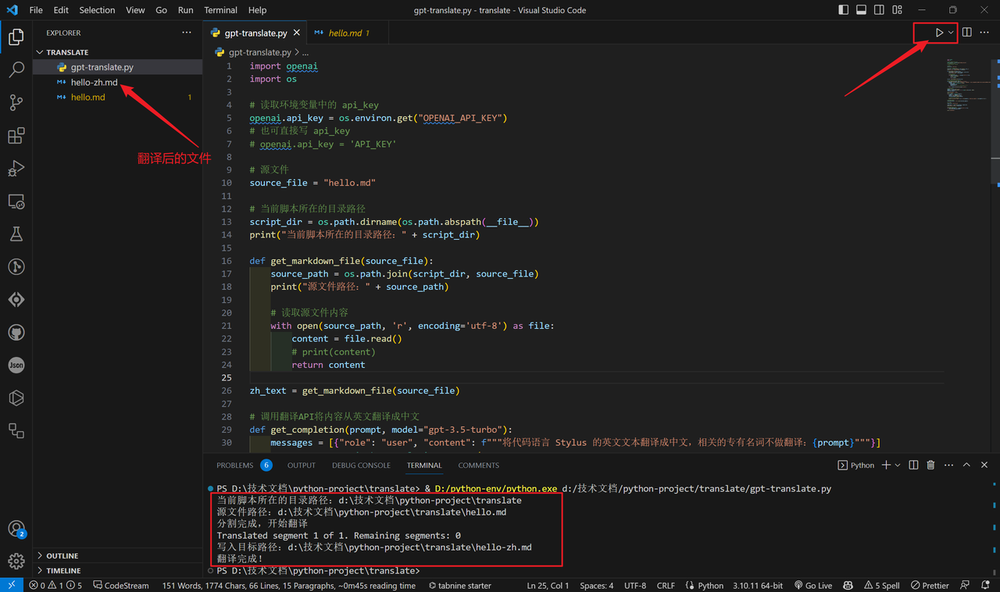Image resolution: width=1000 pixels, height=592 pixels.
Task: Split the editor right
Action: coord(967,33)
